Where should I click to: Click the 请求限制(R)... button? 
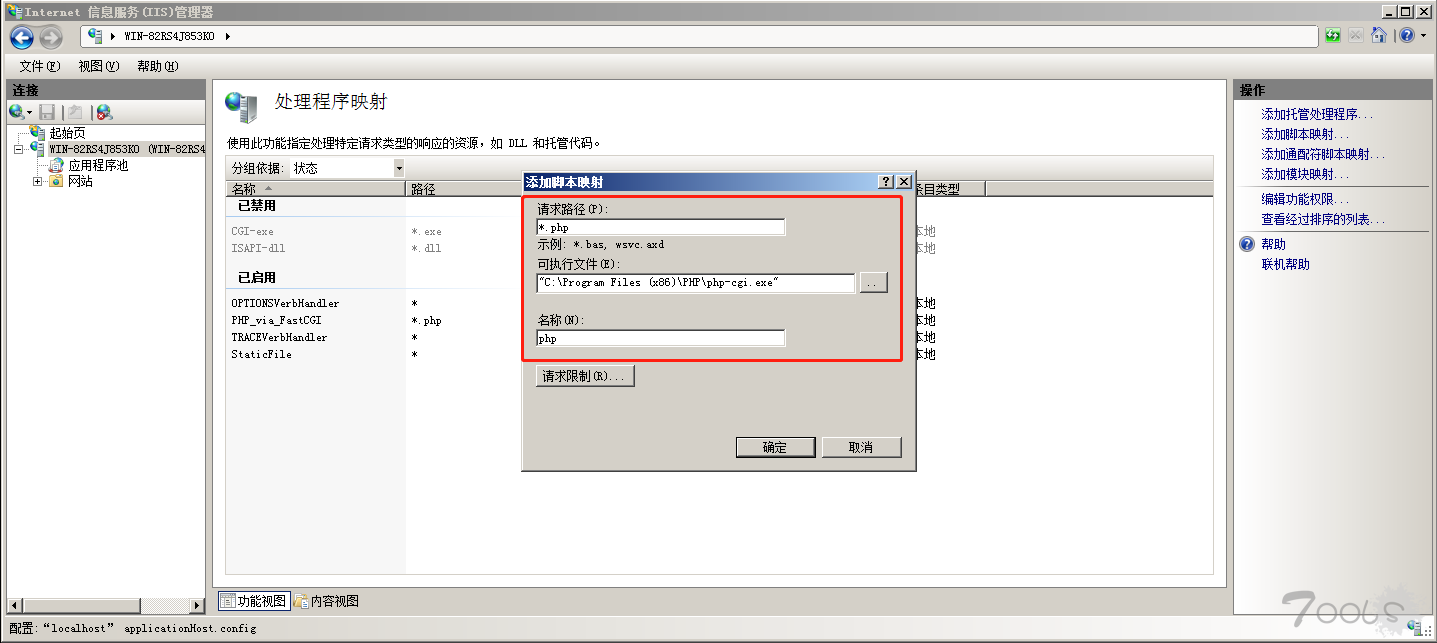click(586, 377)
